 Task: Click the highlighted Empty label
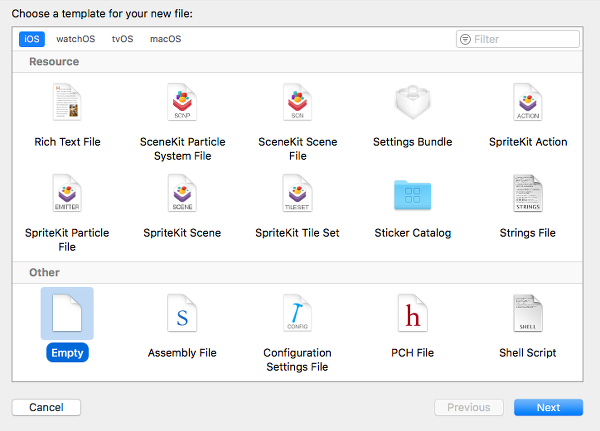pos(67,353)
